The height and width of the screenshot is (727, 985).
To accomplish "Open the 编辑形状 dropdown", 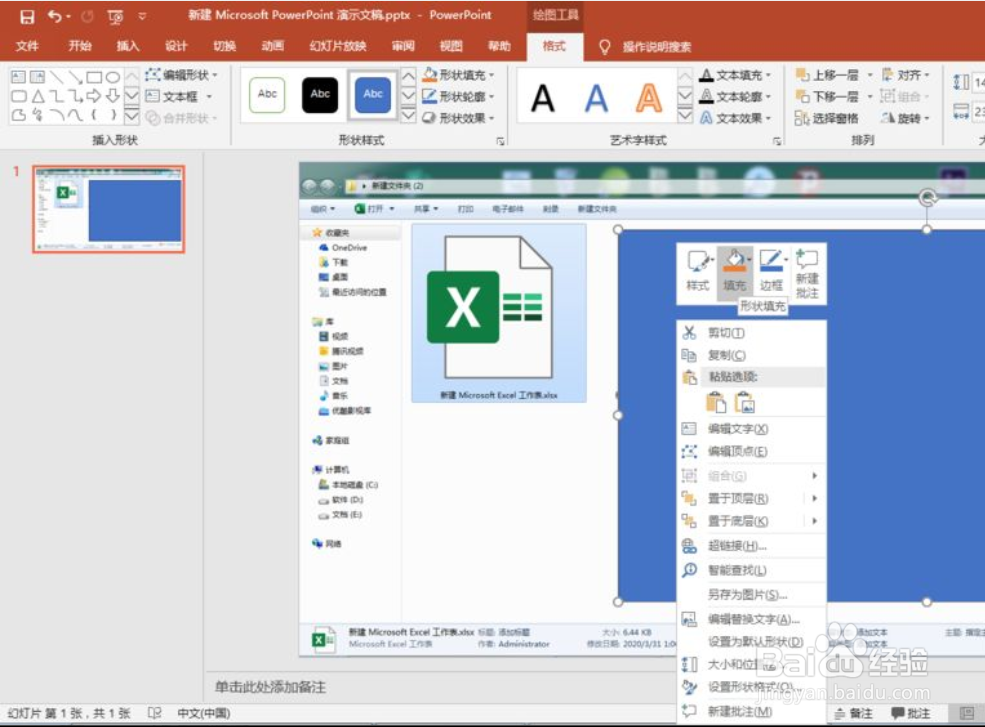I will (x=182, y=75).
